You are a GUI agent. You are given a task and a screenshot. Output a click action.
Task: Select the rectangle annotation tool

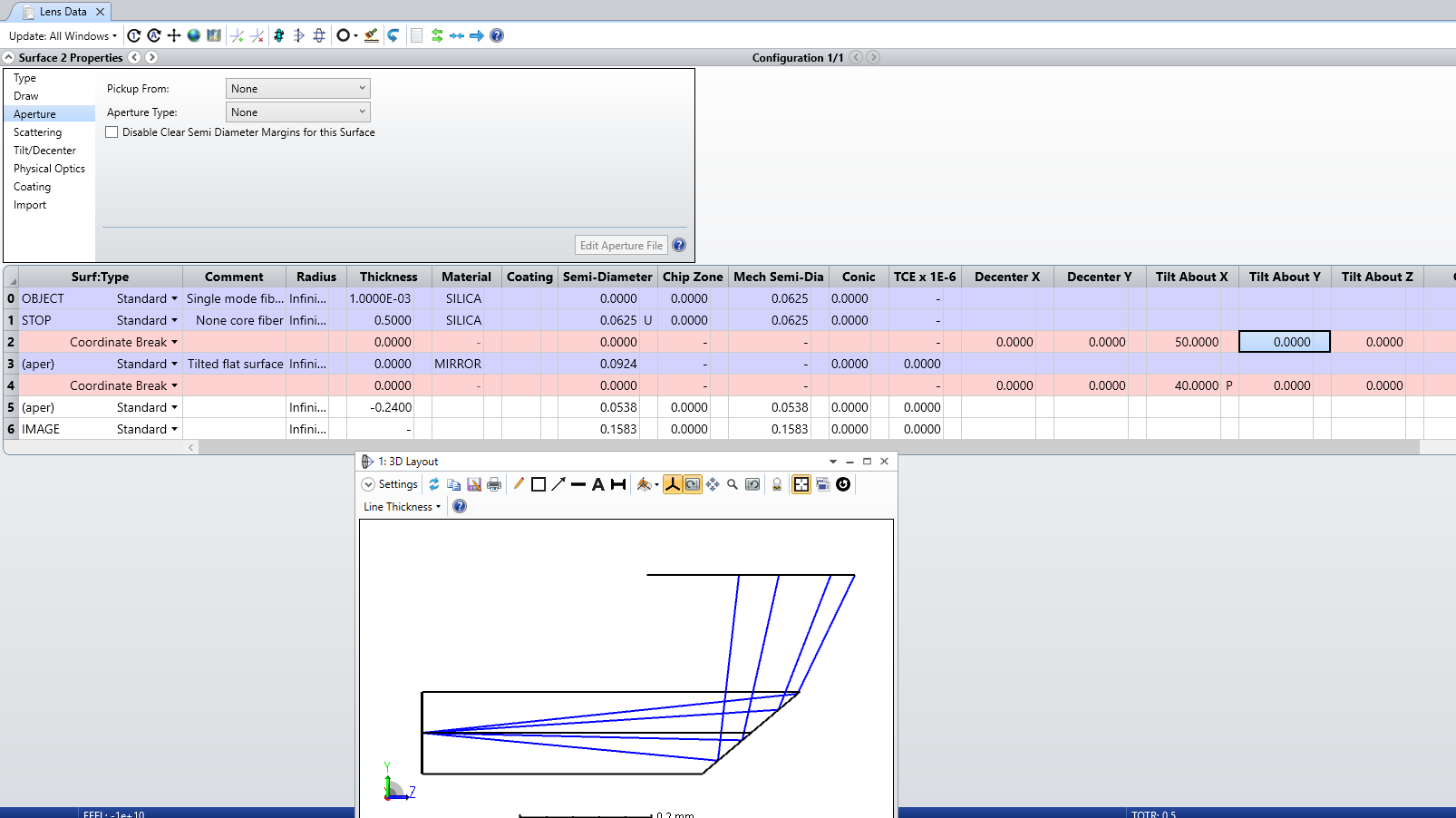(x=539, y=484)
